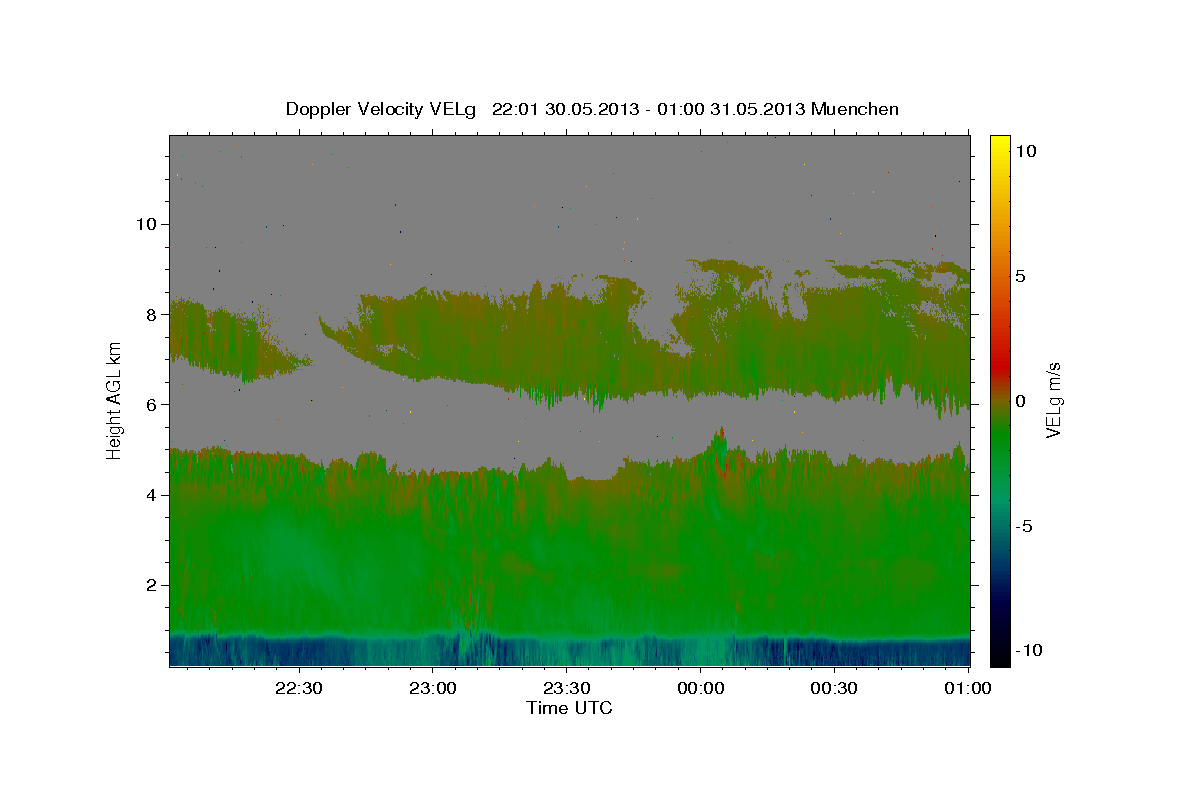
Task: Click the 00:00 time tick label
Action: click(x=701, y=688)
